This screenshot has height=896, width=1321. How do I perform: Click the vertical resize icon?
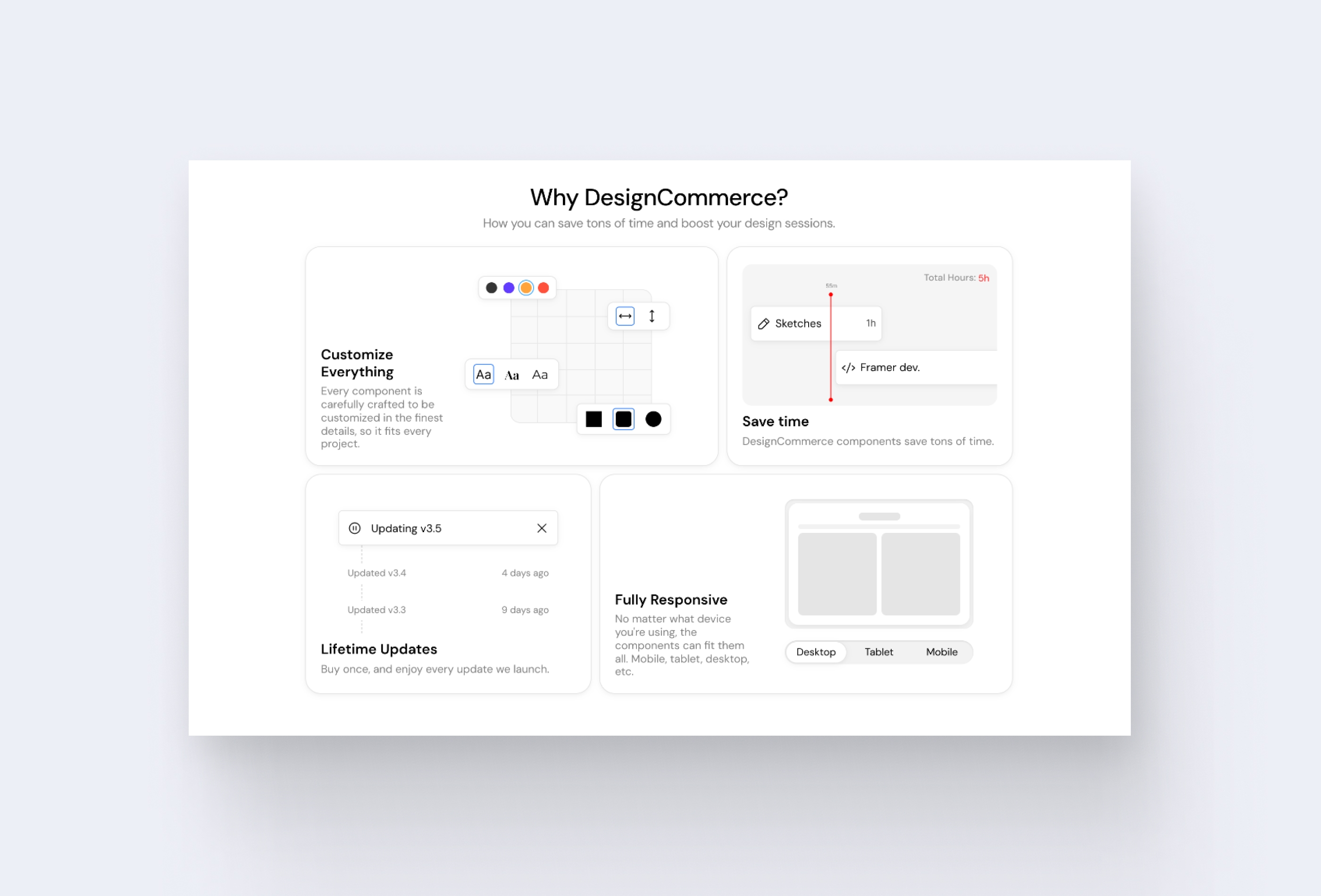click(x=652, y=316)
